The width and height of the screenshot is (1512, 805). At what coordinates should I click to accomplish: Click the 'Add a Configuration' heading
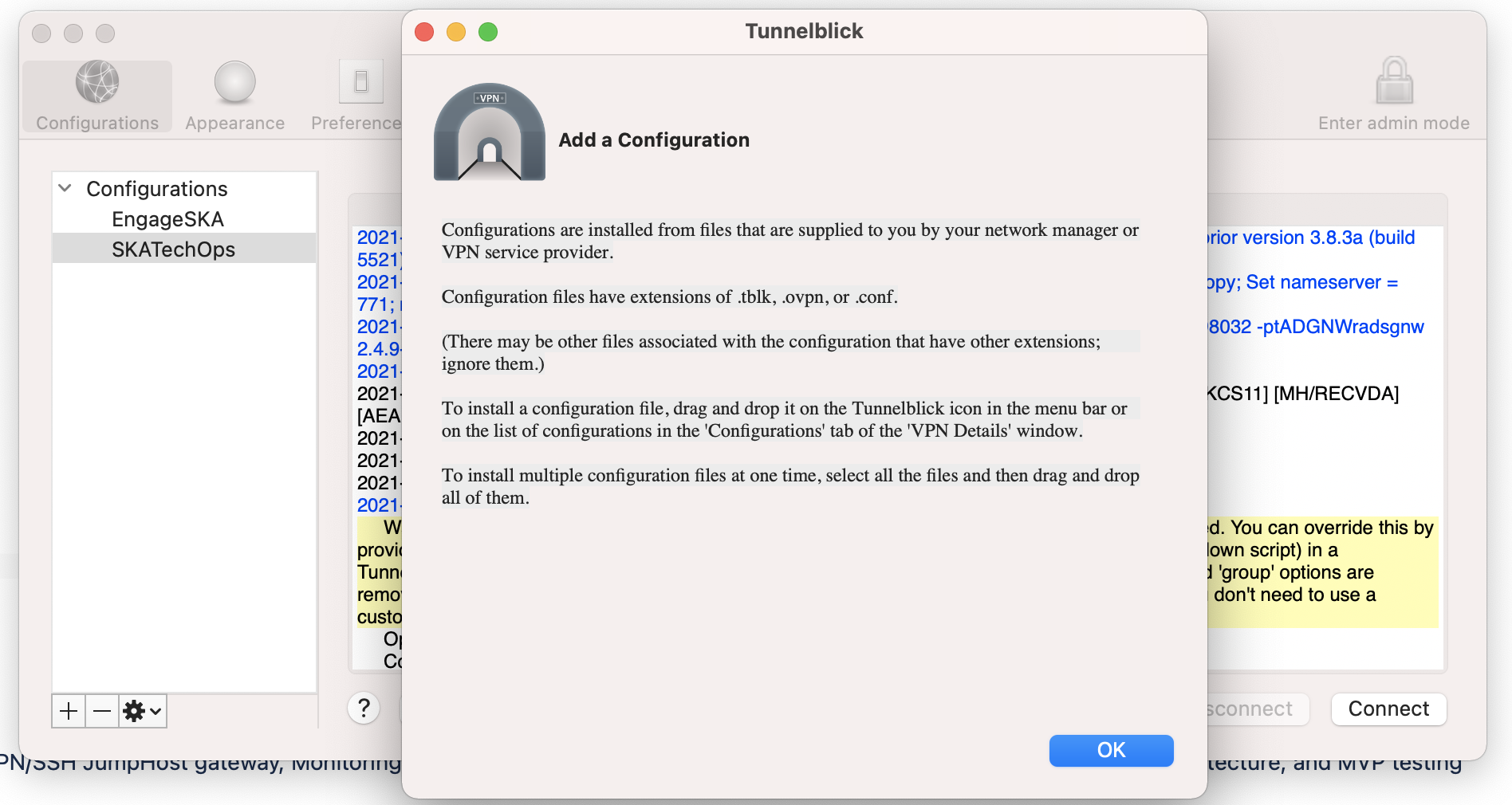(654, 140)
